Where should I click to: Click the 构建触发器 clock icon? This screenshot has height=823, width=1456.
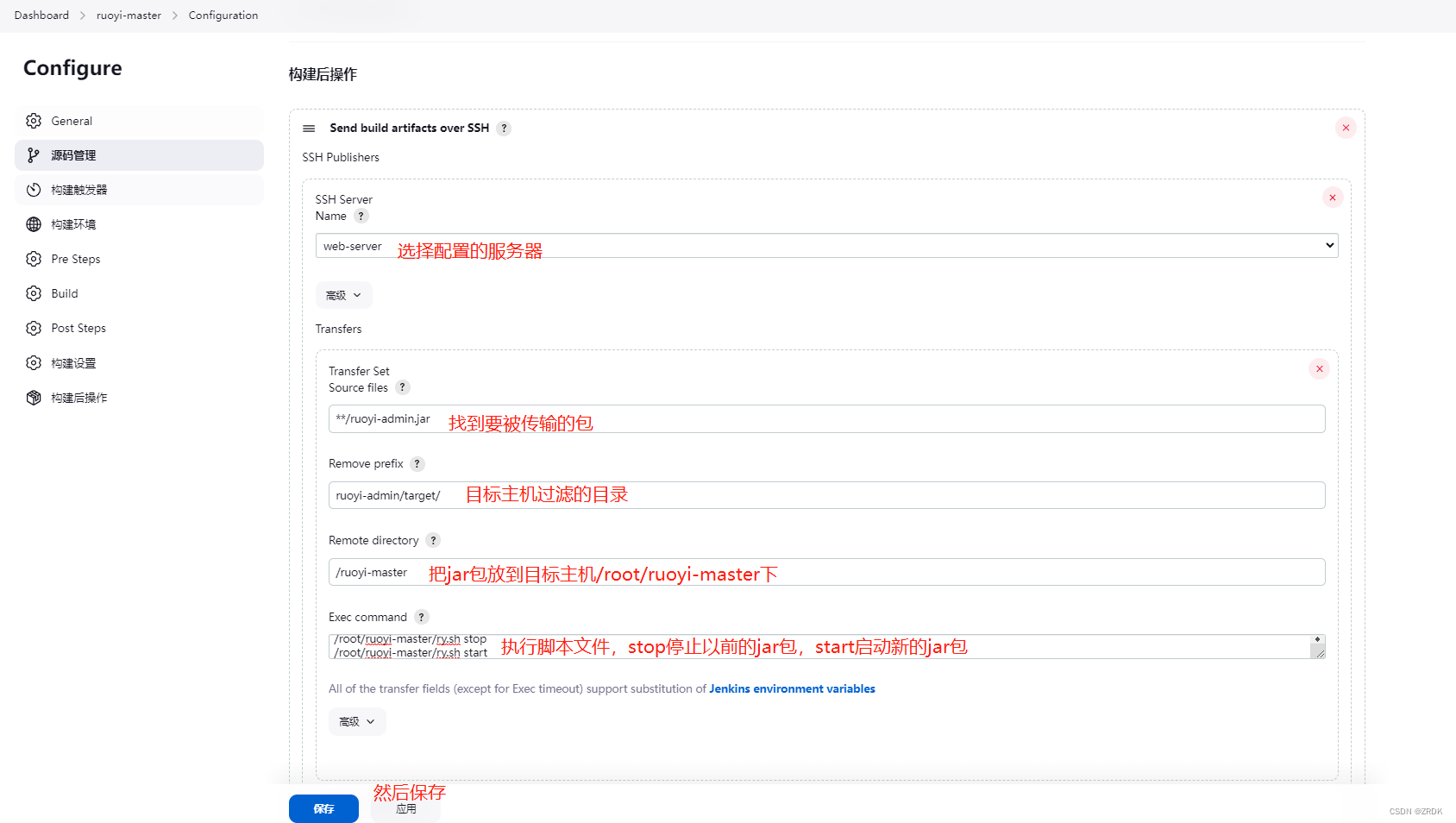(34, 190)
